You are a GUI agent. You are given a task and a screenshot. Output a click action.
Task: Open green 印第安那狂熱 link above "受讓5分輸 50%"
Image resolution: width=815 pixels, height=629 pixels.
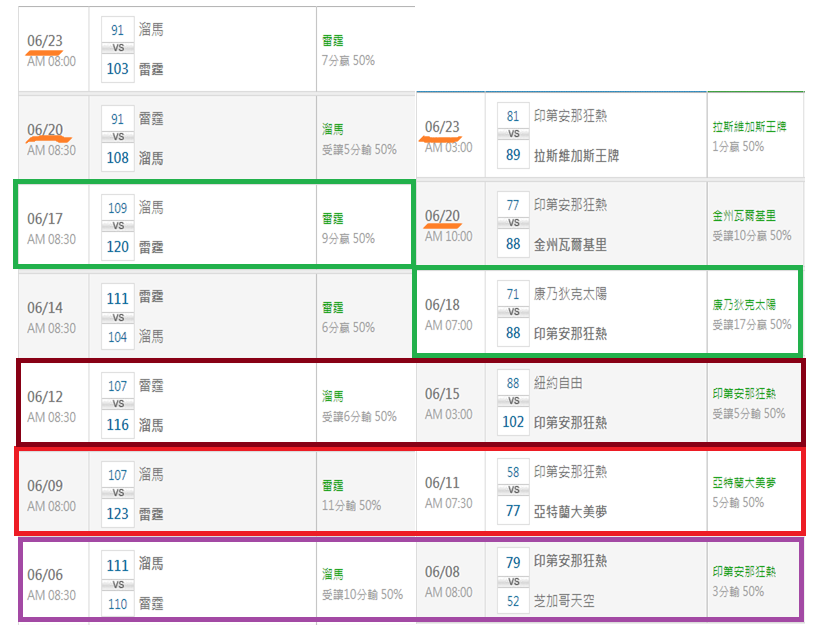tap(744, 394)
